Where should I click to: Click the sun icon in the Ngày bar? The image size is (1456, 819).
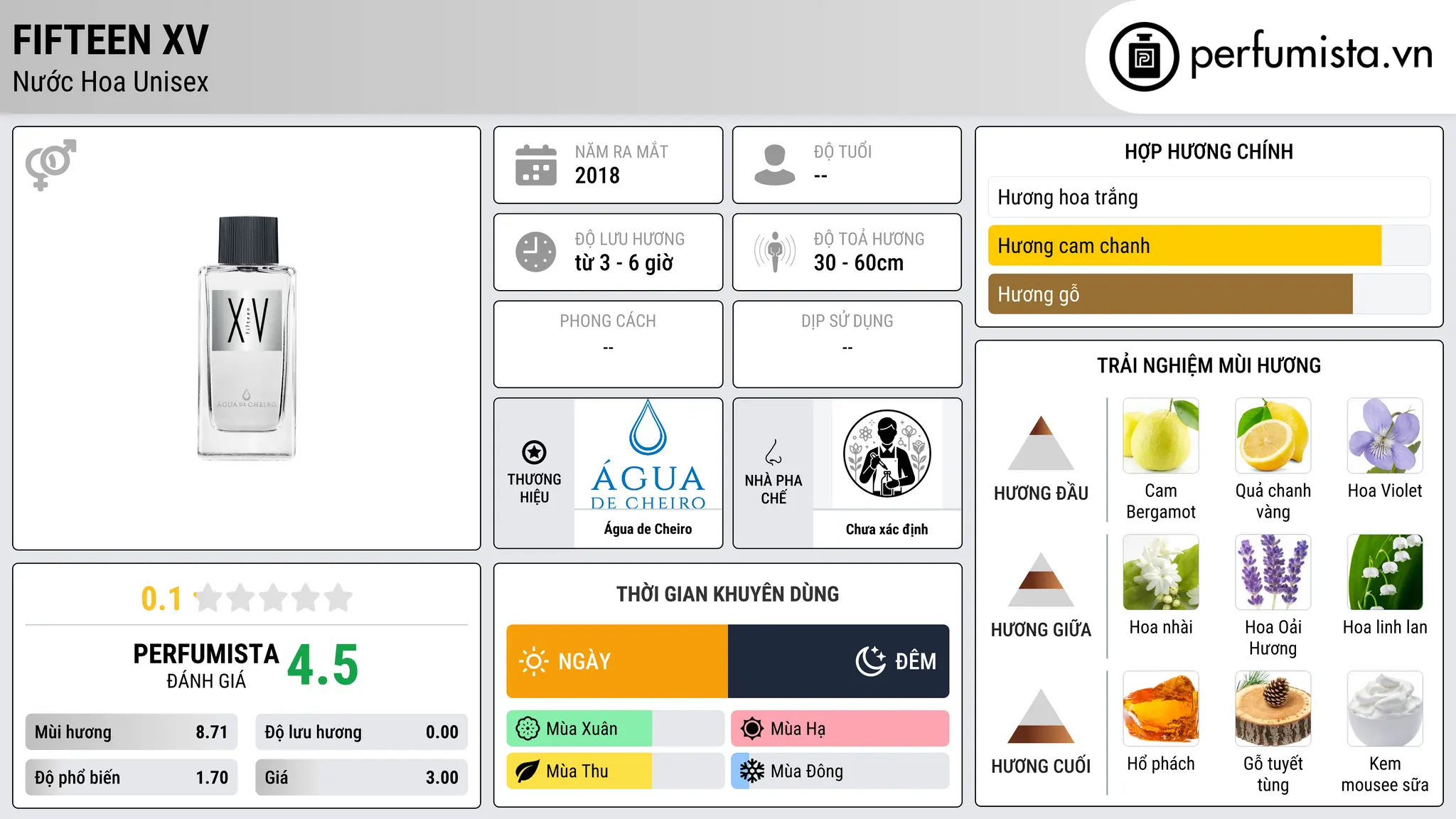(x=533, y=661)
